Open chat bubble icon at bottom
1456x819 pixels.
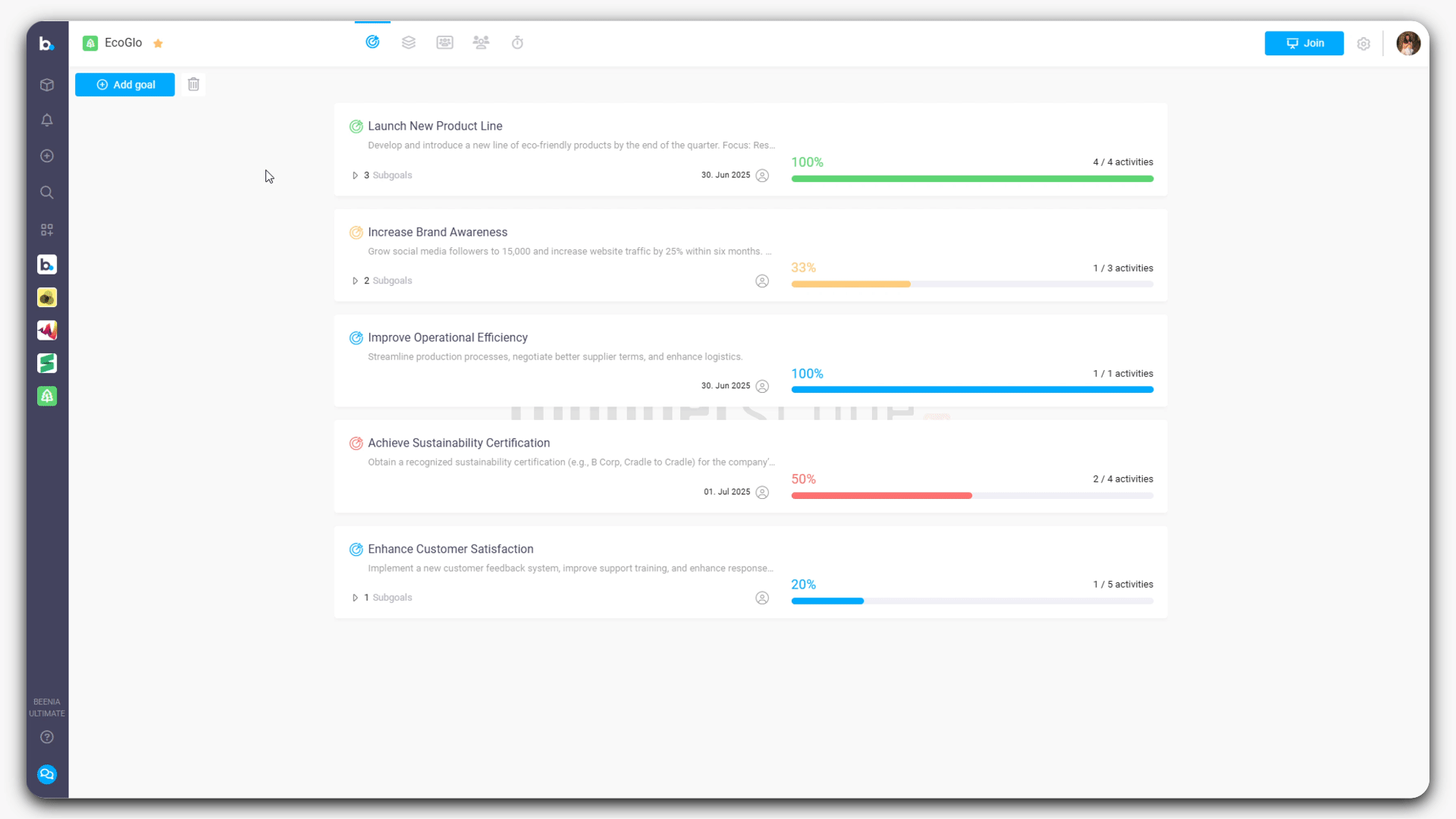[x=47, y=774]
